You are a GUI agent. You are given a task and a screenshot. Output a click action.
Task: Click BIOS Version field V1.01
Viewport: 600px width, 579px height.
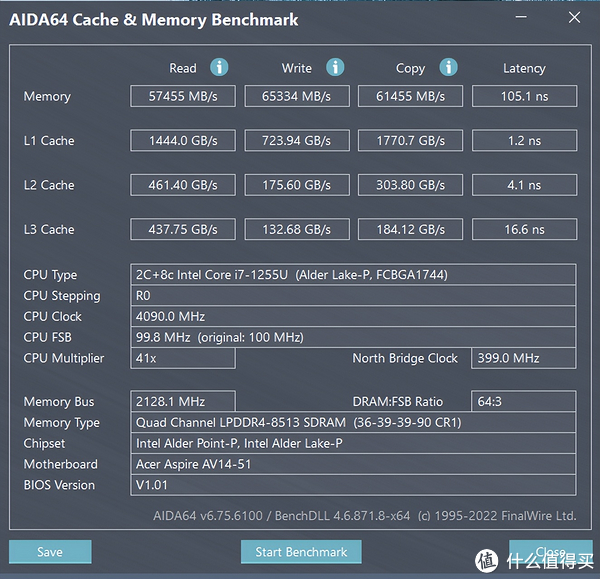click(353, 485)
